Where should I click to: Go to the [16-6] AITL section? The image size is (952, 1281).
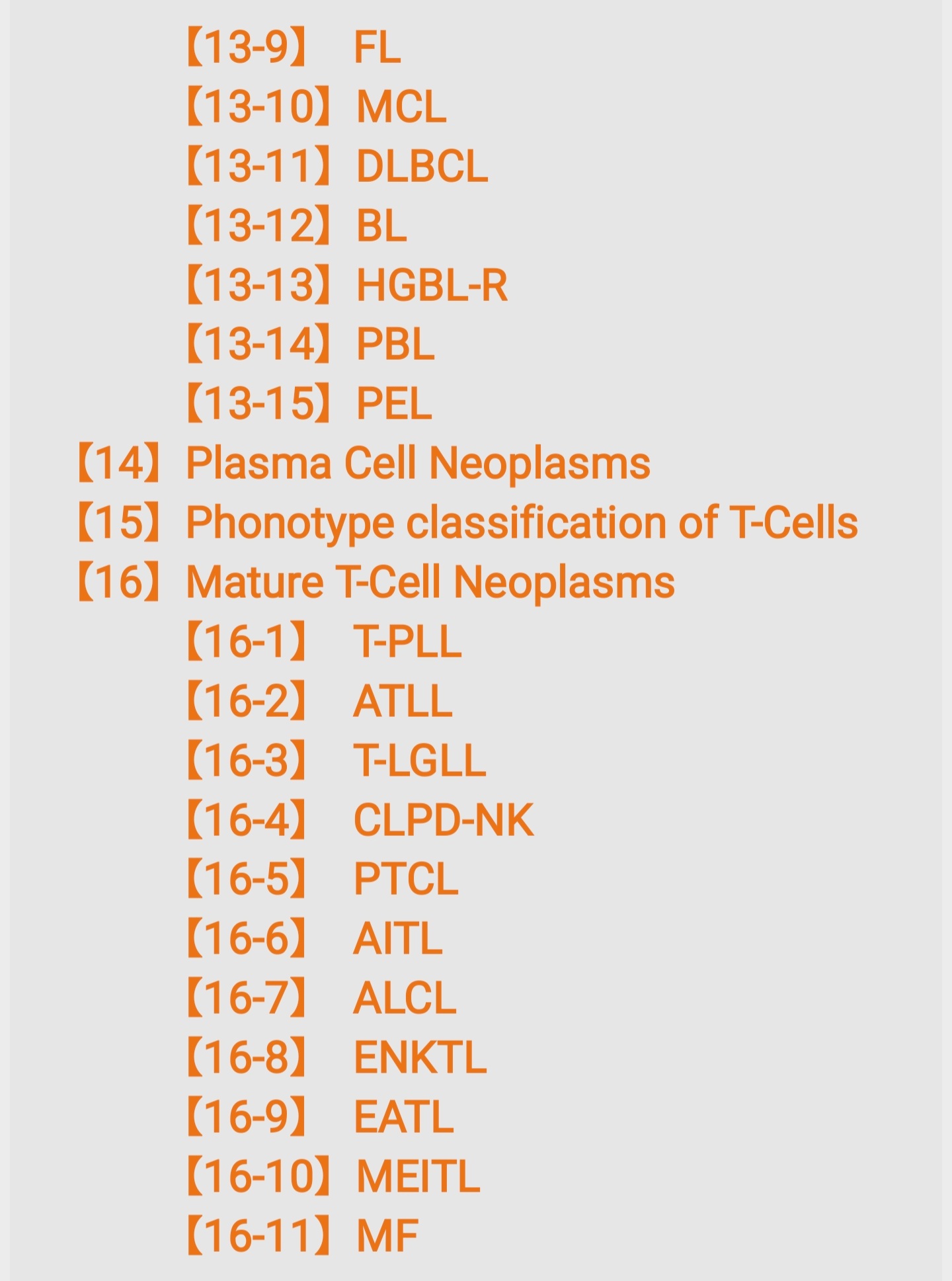click(313, 938)
